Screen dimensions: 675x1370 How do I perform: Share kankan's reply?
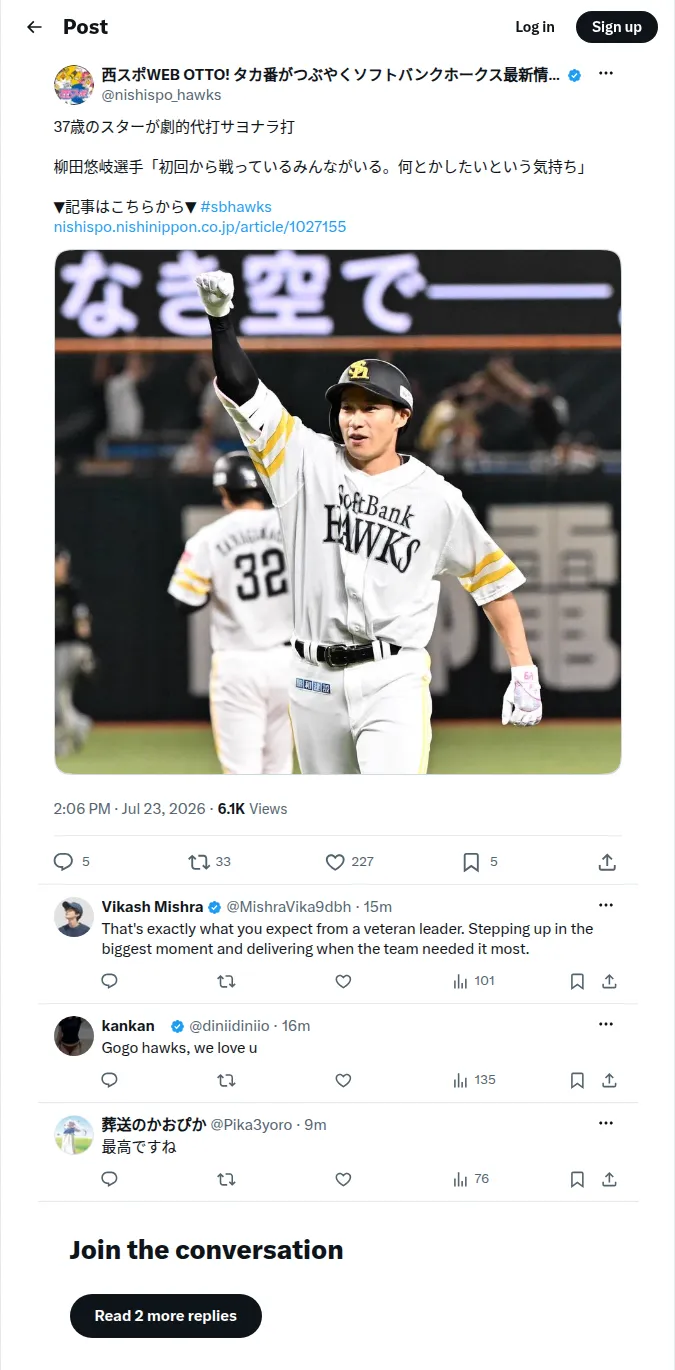pyautogui.click(x=609, y=1081)
